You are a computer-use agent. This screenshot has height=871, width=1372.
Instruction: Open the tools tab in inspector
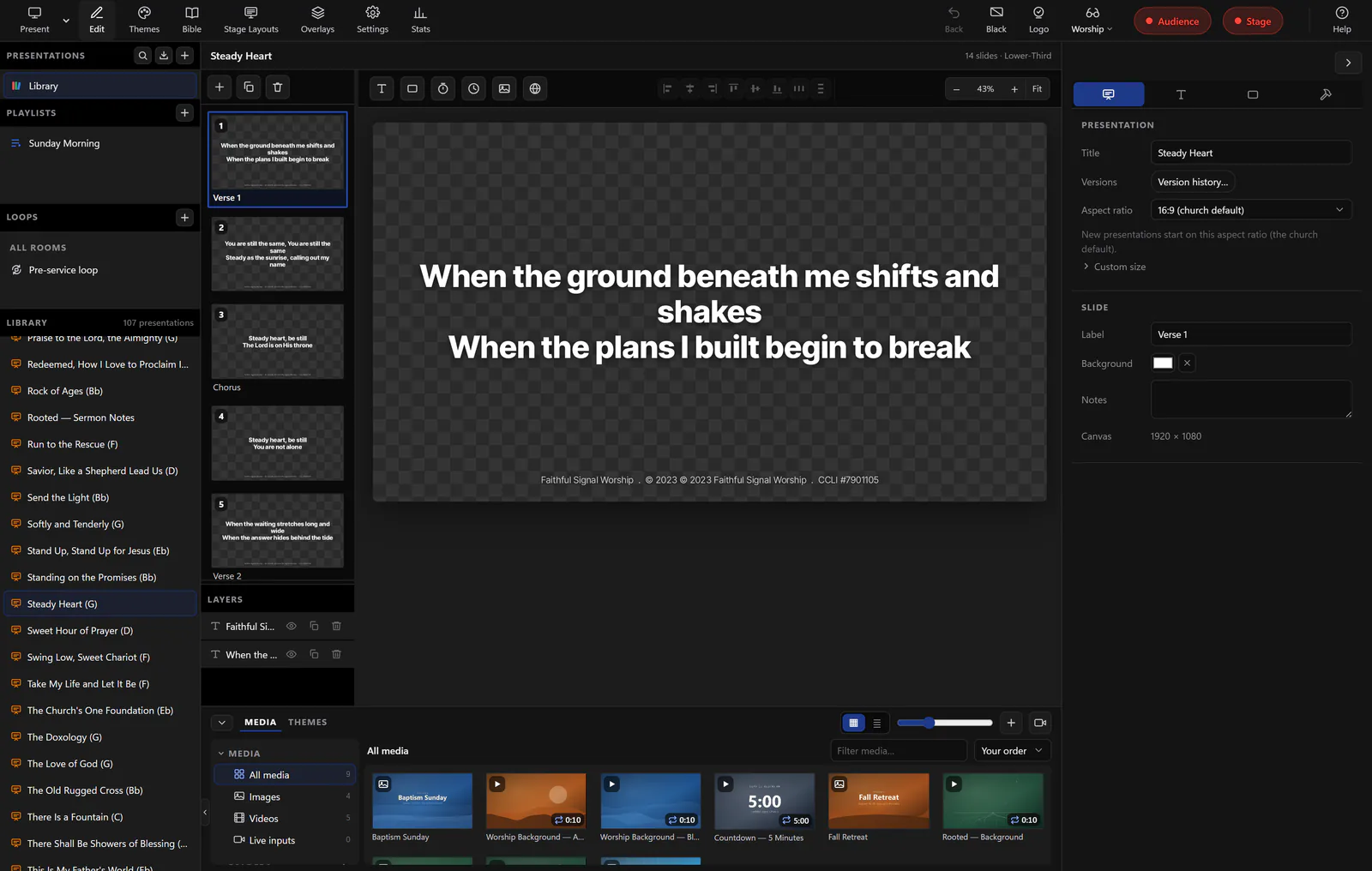[x=1325, y=94]
